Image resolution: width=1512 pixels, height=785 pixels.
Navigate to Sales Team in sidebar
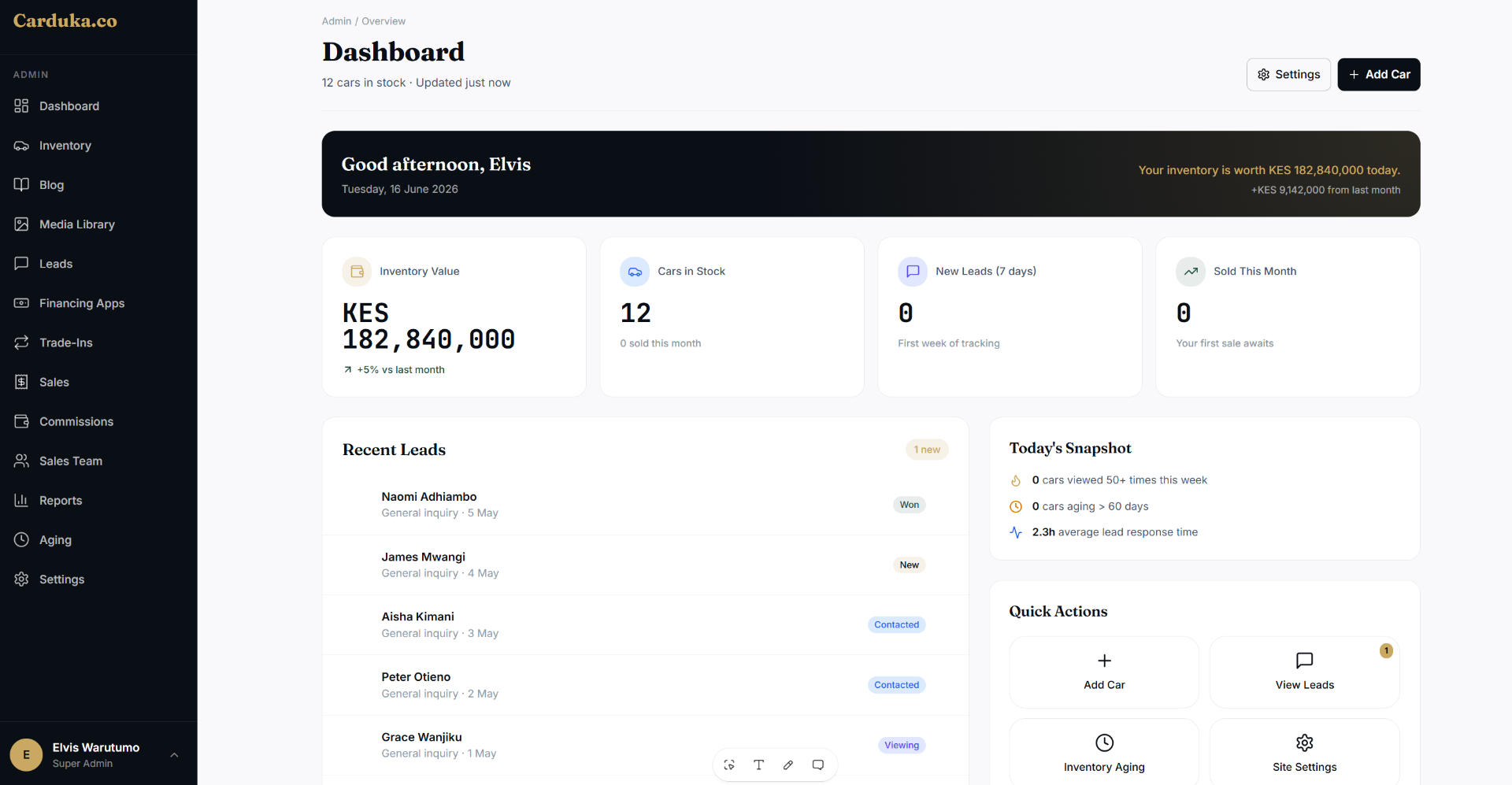pyautogui.click(x=98, y=461)
